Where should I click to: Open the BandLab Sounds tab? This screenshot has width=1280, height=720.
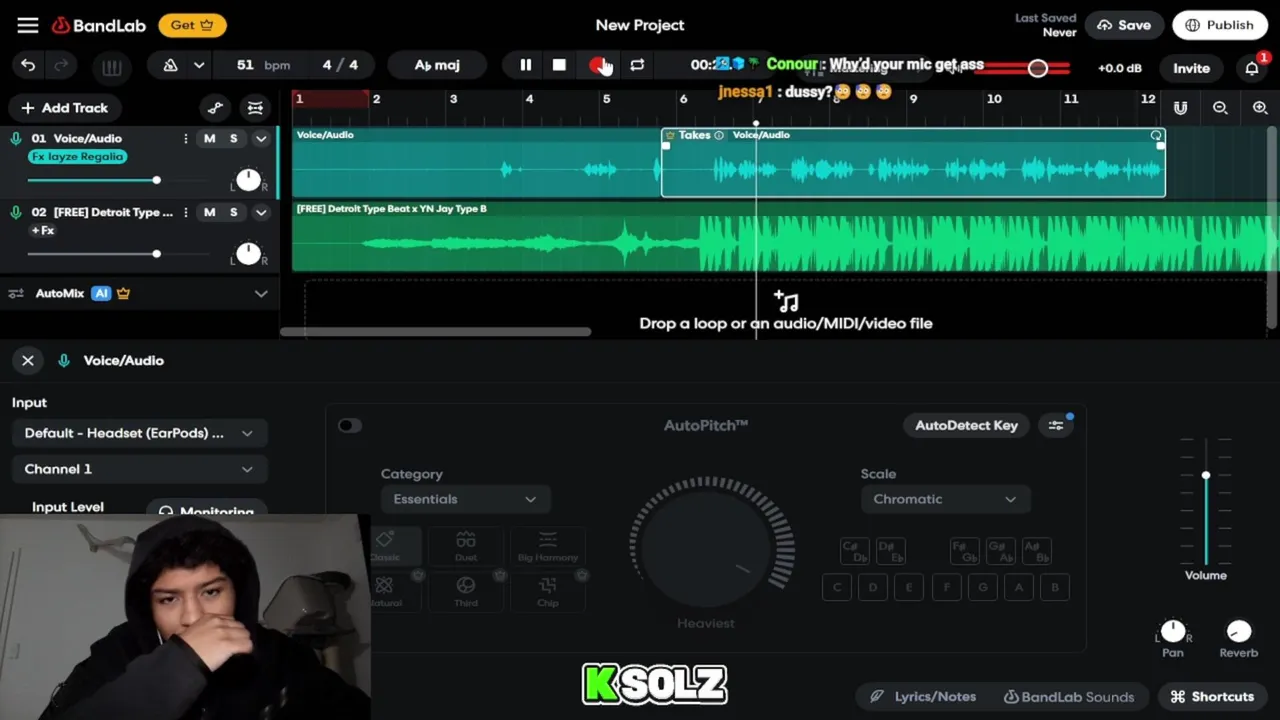1069,697
